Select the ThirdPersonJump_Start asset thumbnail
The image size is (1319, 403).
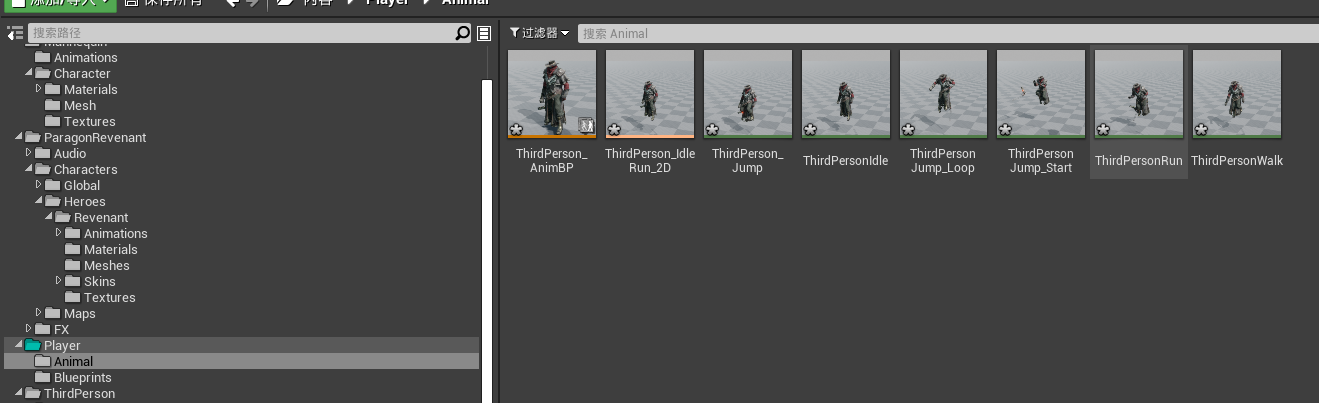click(x=1041, y=94)
